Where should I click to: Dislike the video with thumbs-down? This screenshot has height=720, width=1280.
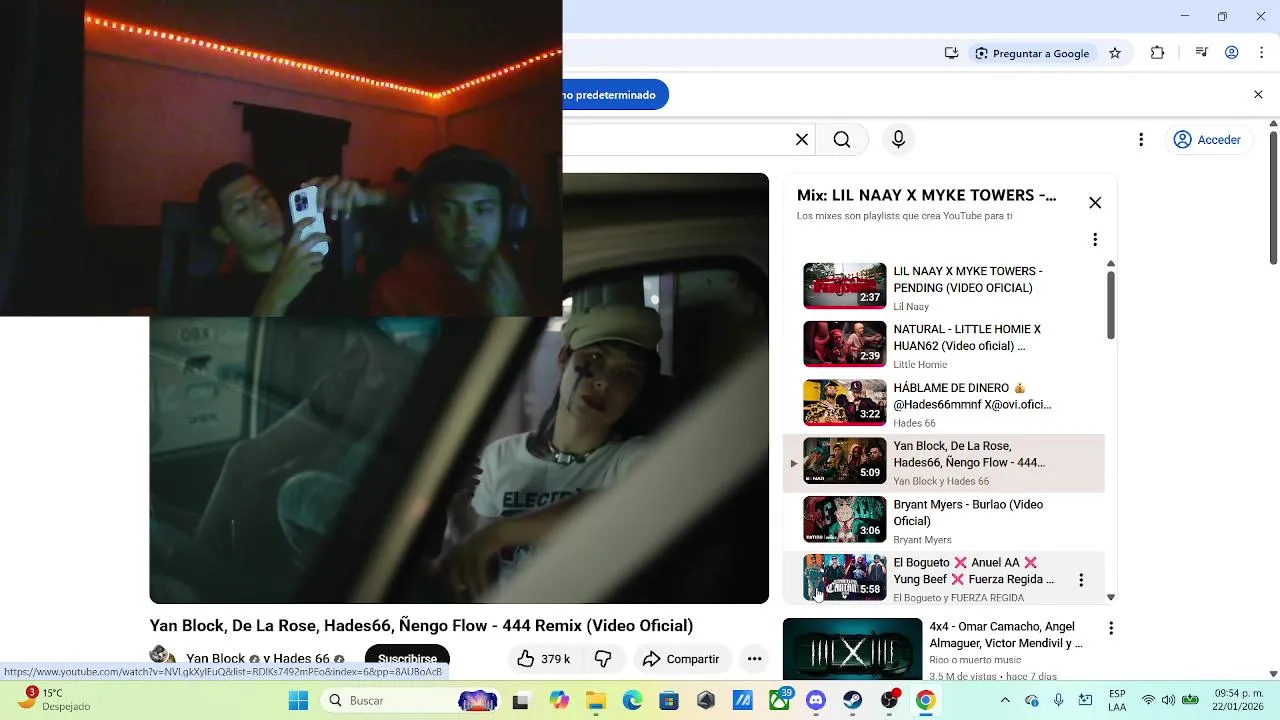pos(603,659)
